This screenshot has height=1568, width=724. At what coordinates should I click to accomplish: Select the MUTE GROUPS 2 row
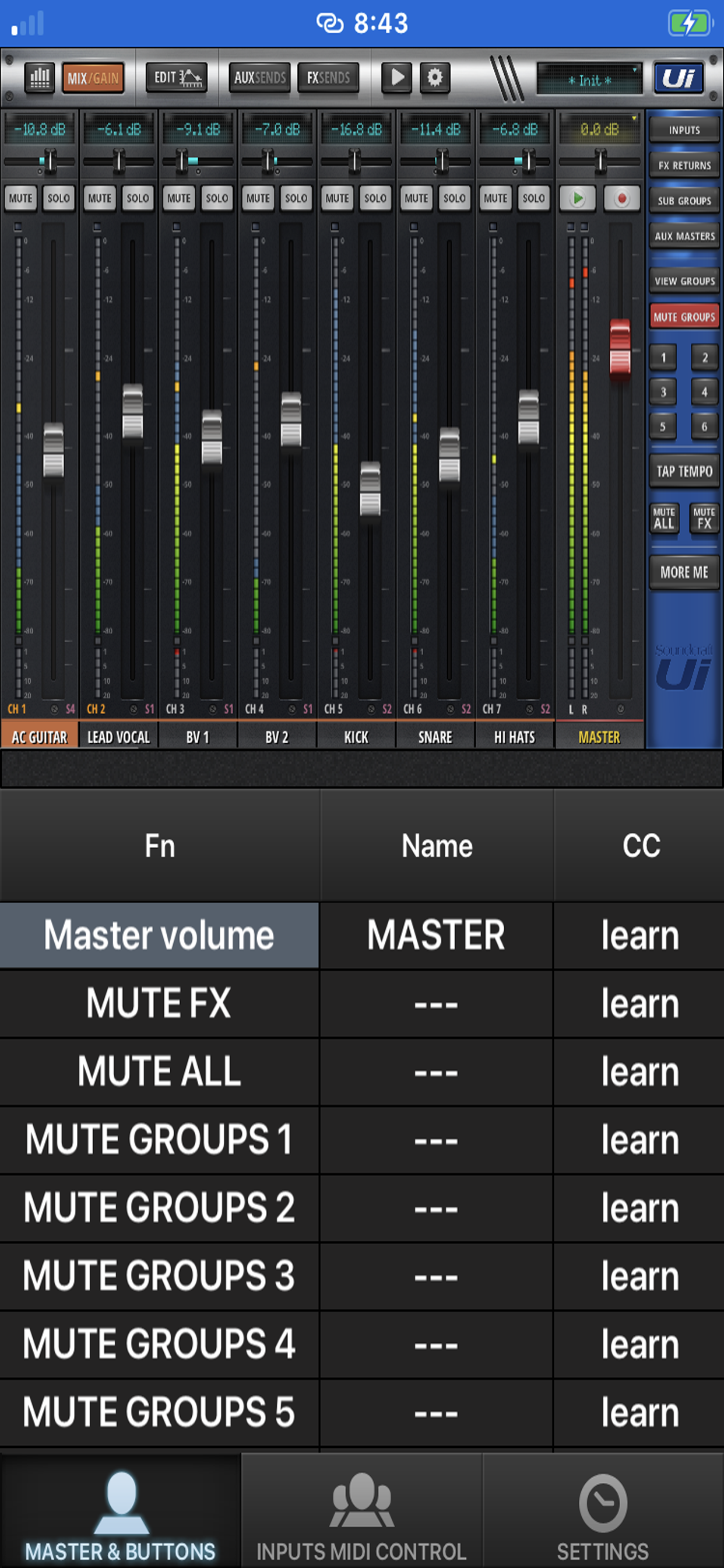point(159,1208)
